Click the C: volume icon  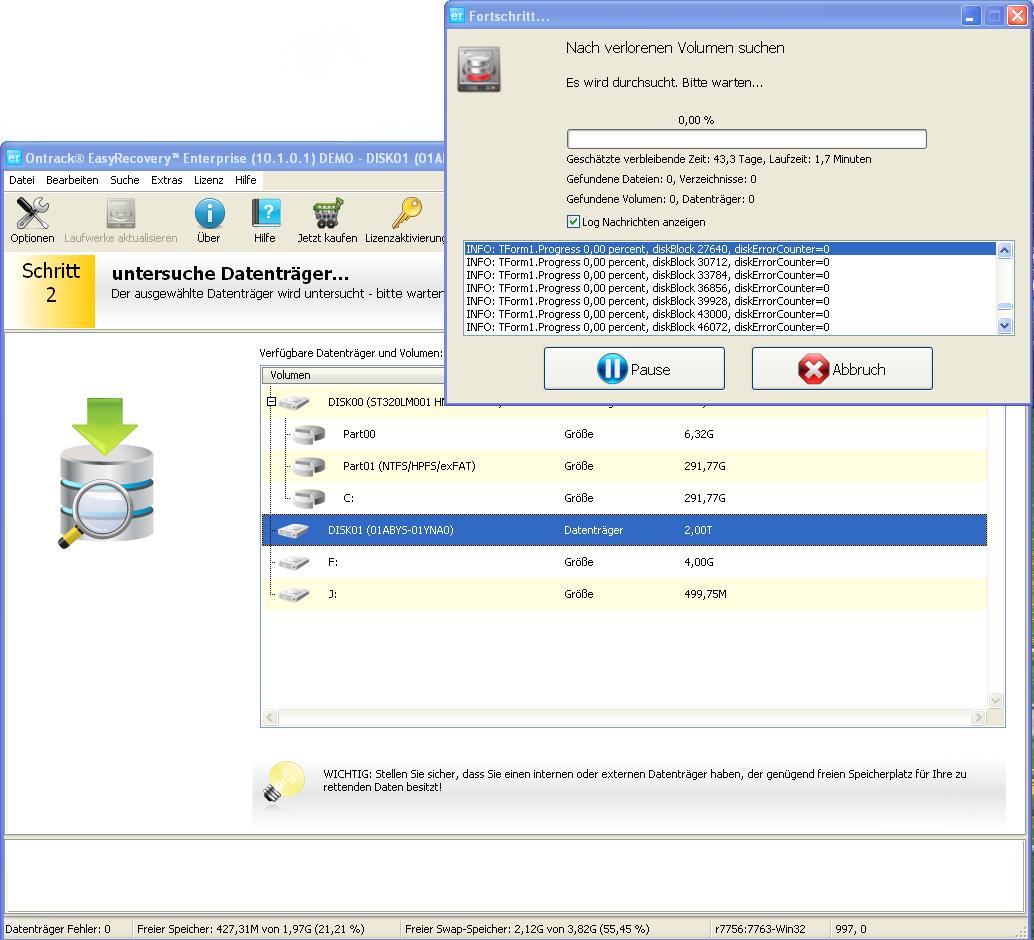pos(309,498)
